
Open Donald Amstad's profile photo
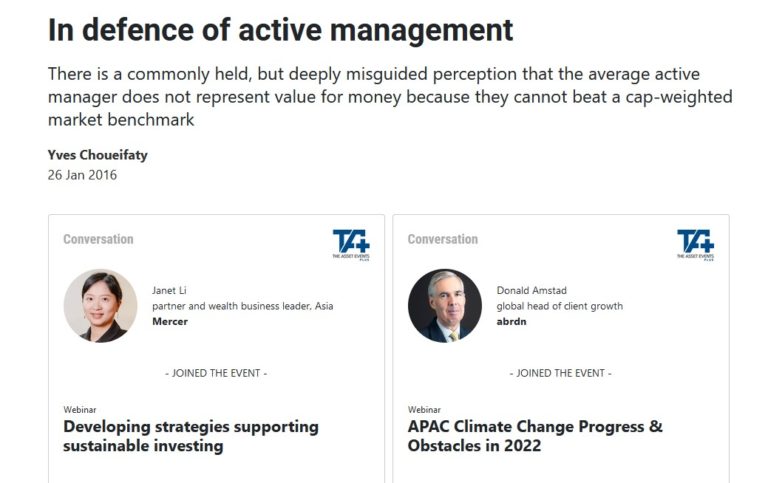445,306
